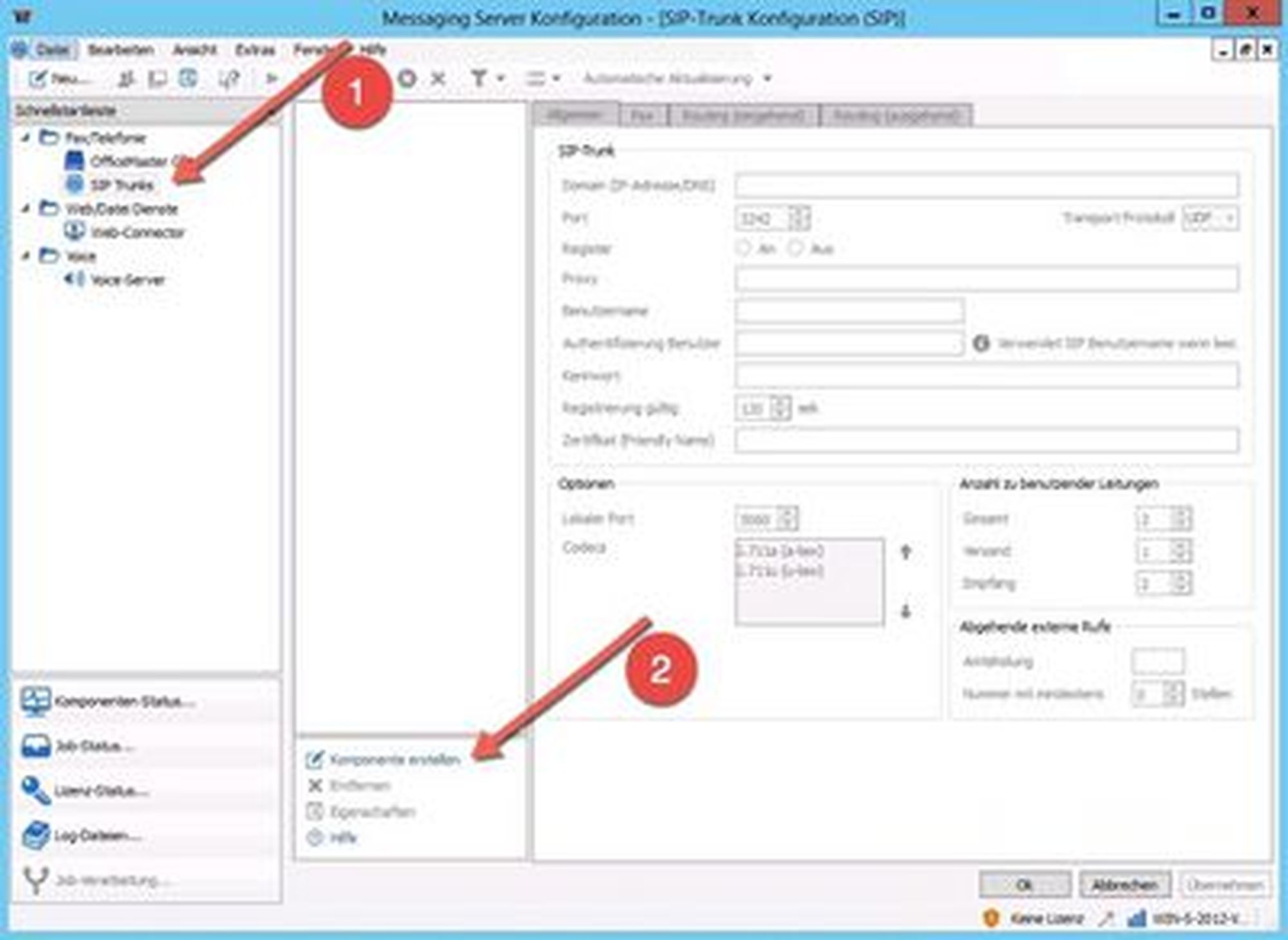Select the Voice Server entry
This screenshot has width=1288, height=940.
coord(127,280)
